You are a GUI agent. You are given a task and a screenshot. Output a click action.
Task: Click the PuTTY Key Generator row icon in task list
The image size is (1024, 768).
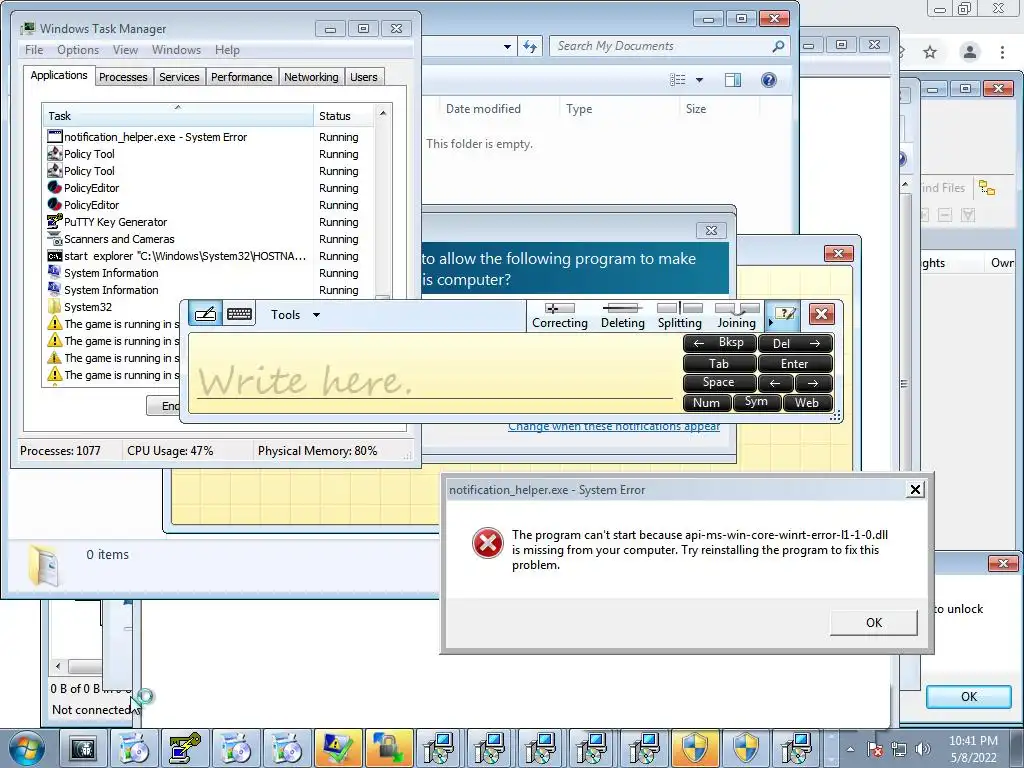pyautogui.click(x=55, y=221)
